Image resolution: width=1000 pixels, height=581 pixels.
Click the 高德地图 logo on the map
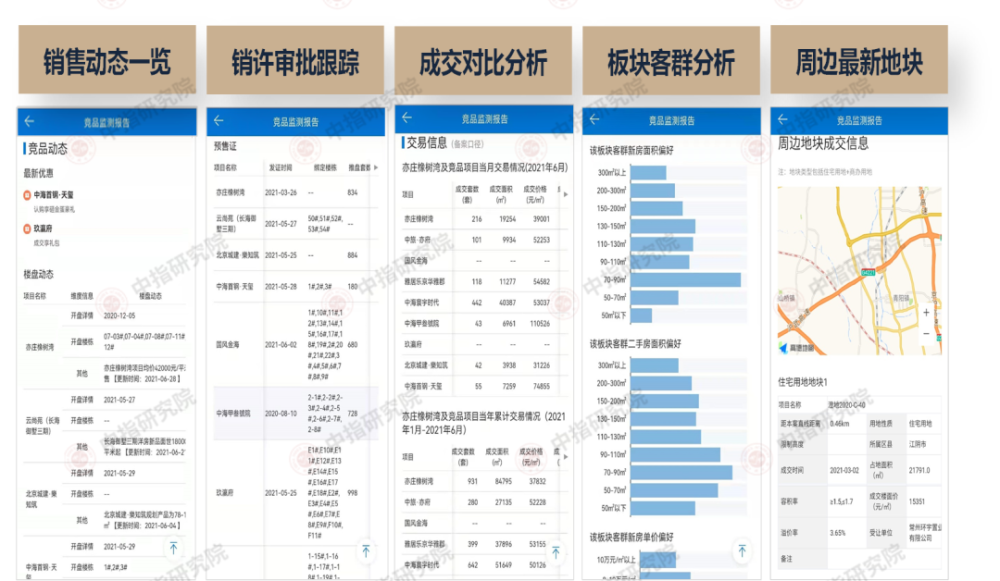(x=797, y=348)
